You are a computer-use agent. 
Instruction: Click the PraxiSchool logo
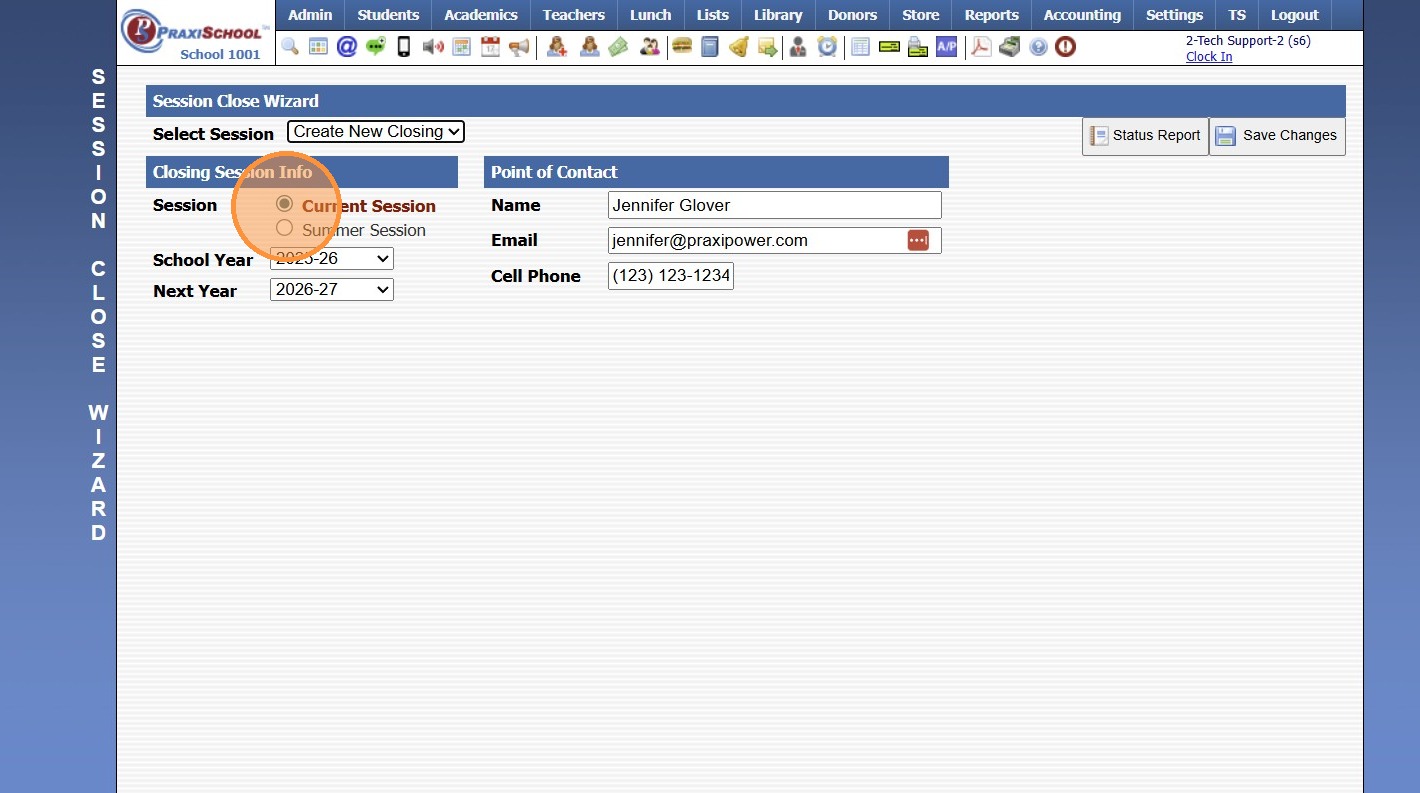pyautogui.click(x=196, y=30)
